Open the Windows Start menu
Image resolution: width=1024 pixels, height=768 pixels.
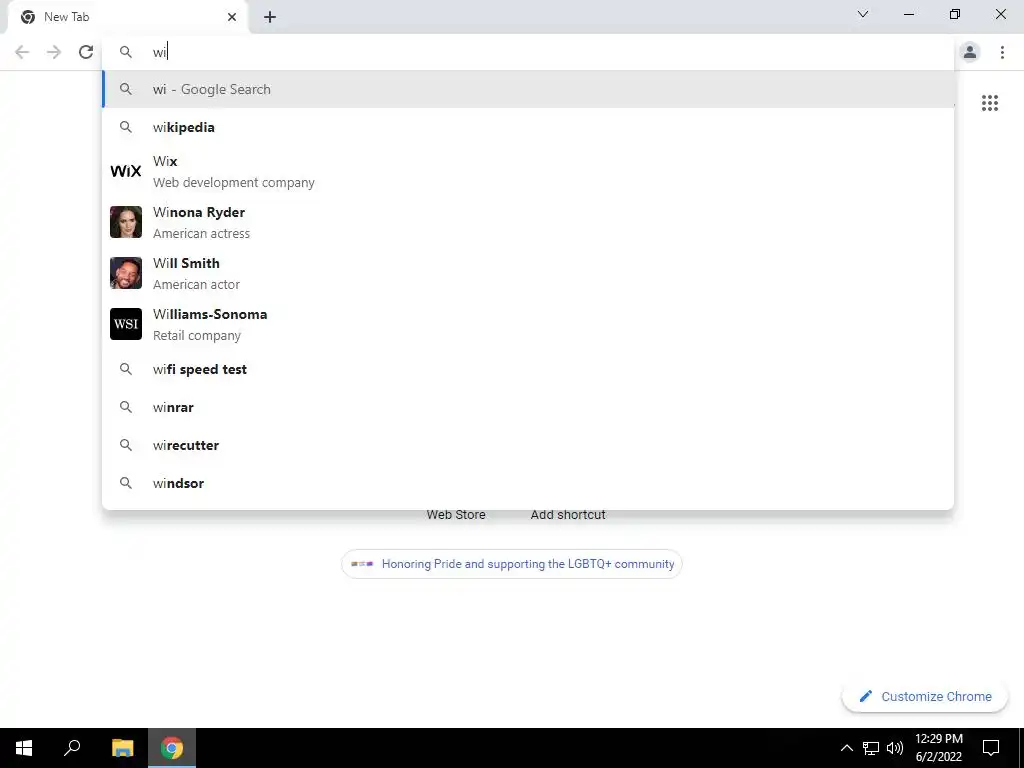pyautogui.click(x=24, y=748)
